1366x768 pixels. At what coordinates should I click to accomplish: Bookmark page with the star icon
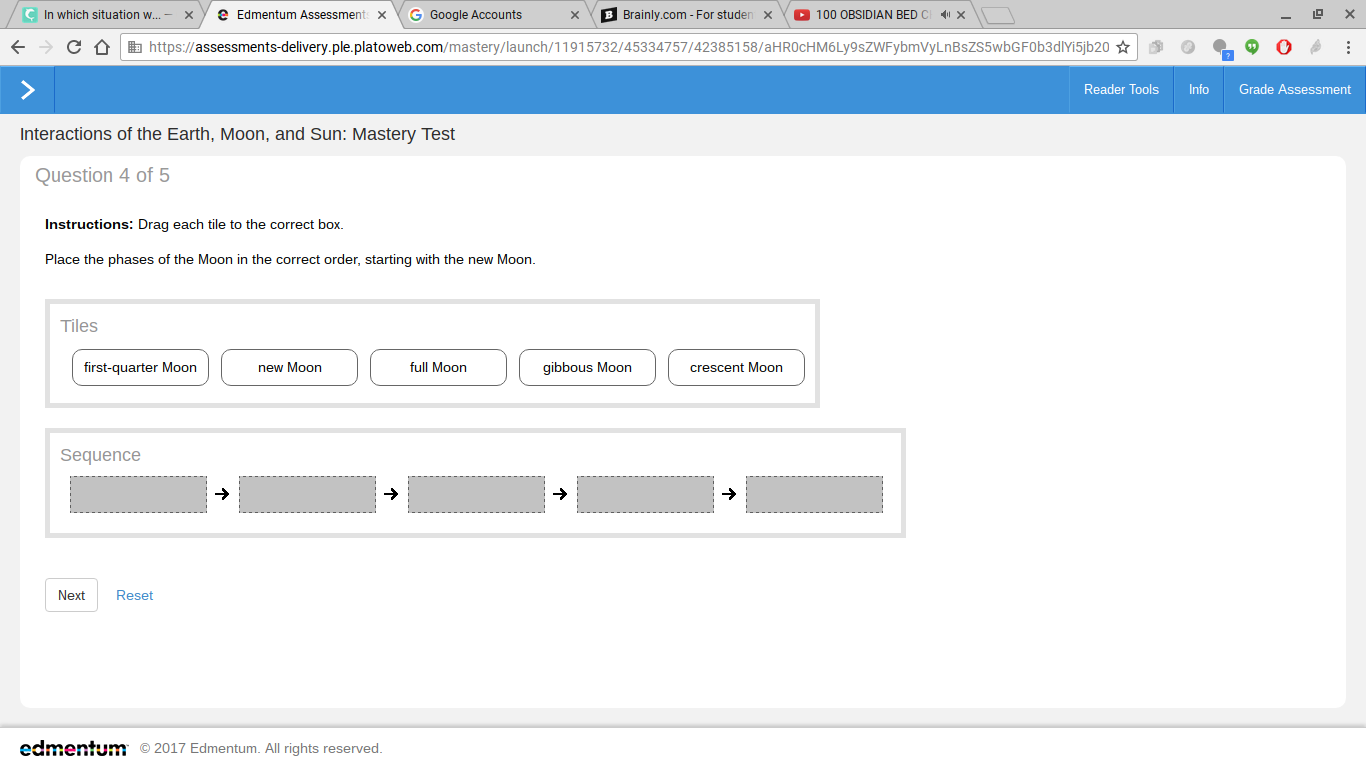[x=1123, y=47]
